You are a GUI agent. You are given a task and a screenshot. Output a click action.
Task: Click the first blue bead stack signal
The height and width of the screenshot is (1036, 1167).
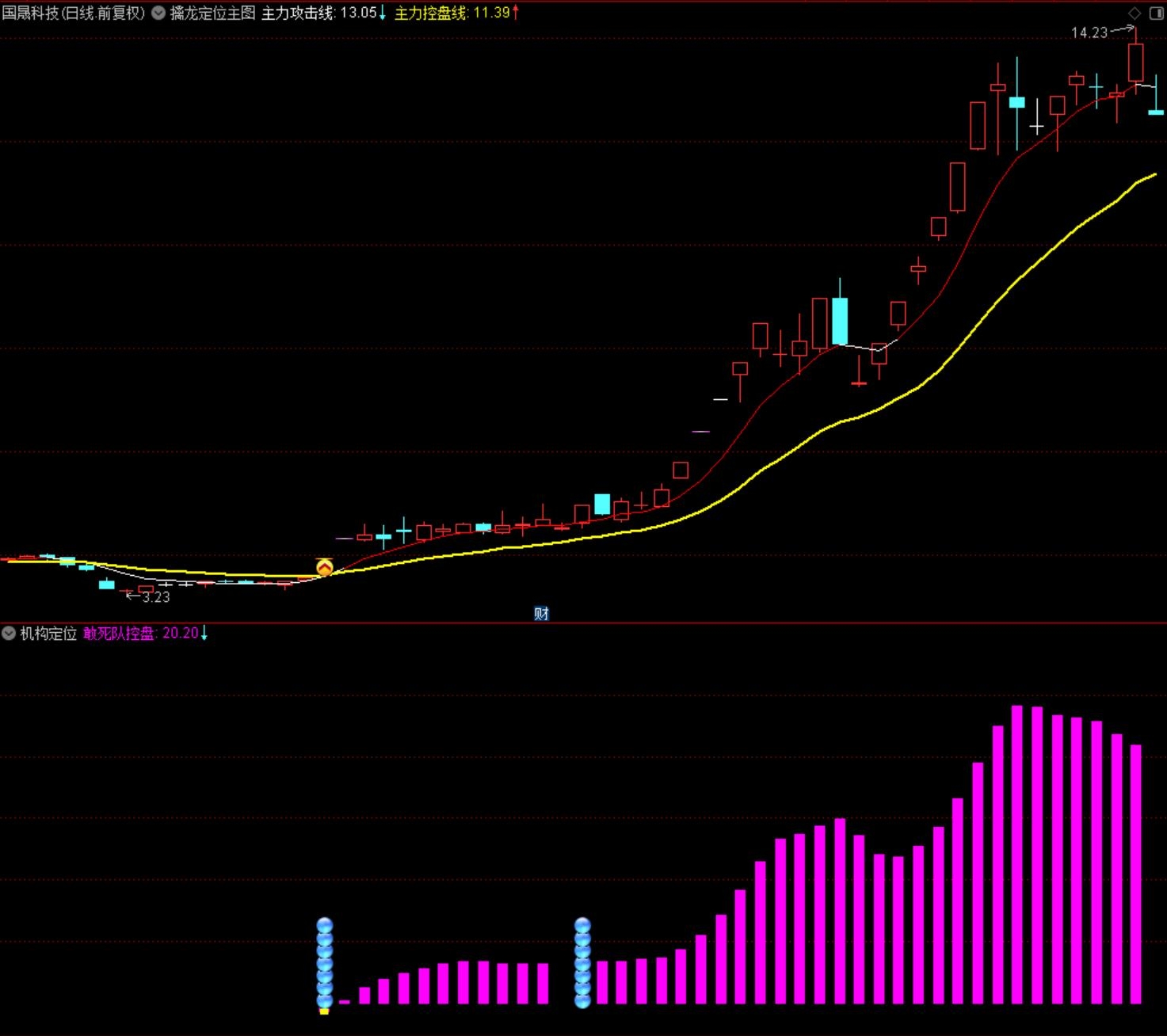tap(325, 963)
